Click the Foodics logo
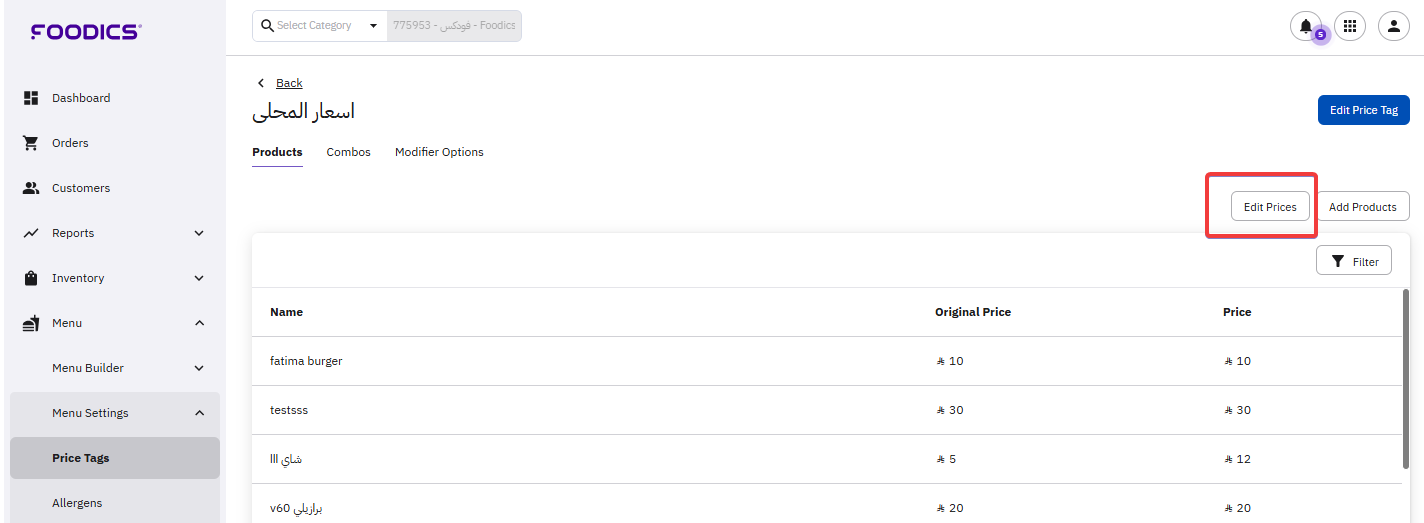Screen dimensions: 1424x523 [86, 32]
